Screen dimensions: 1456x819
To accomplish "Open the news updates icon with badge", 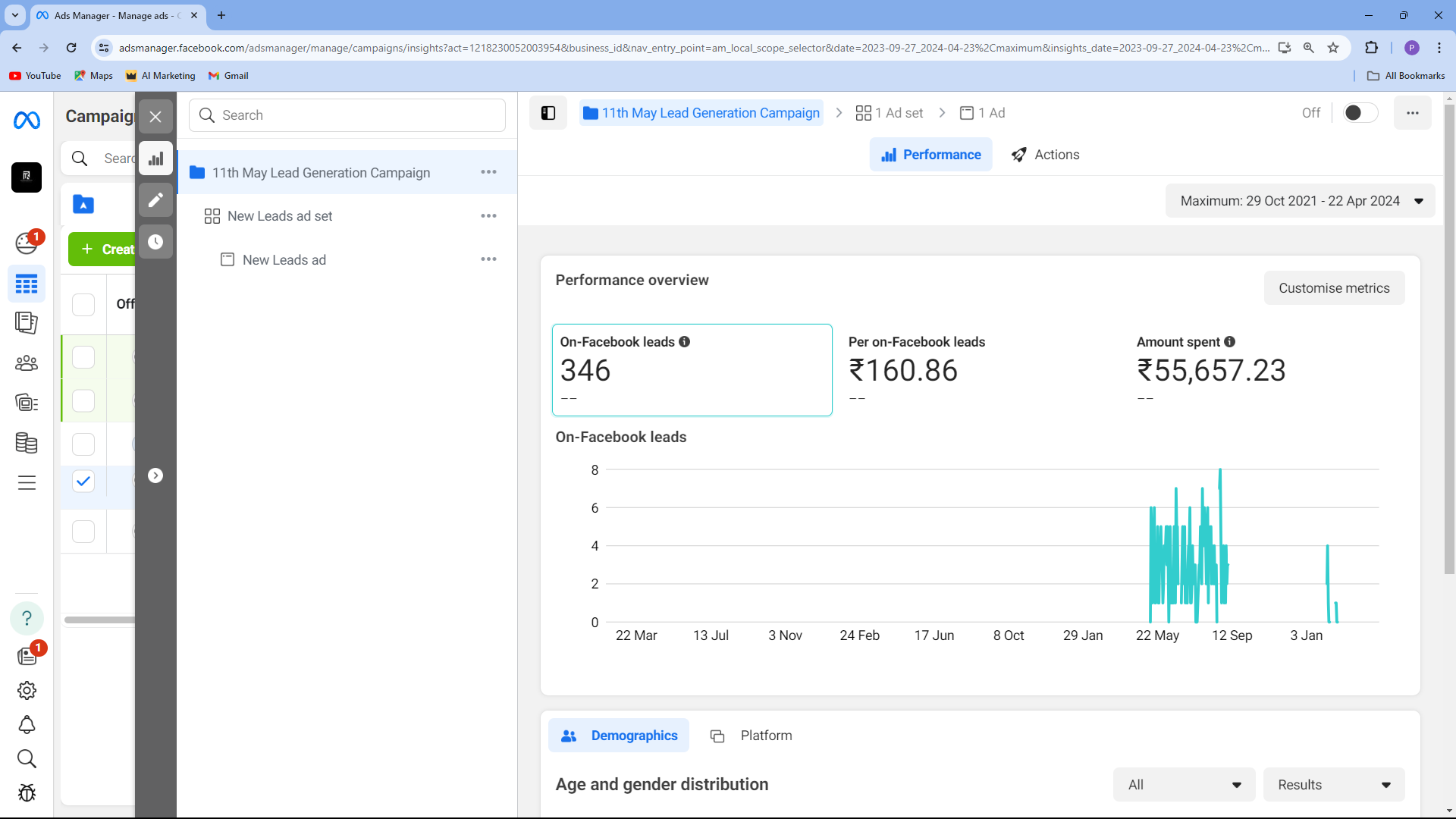I will [27, 656].
